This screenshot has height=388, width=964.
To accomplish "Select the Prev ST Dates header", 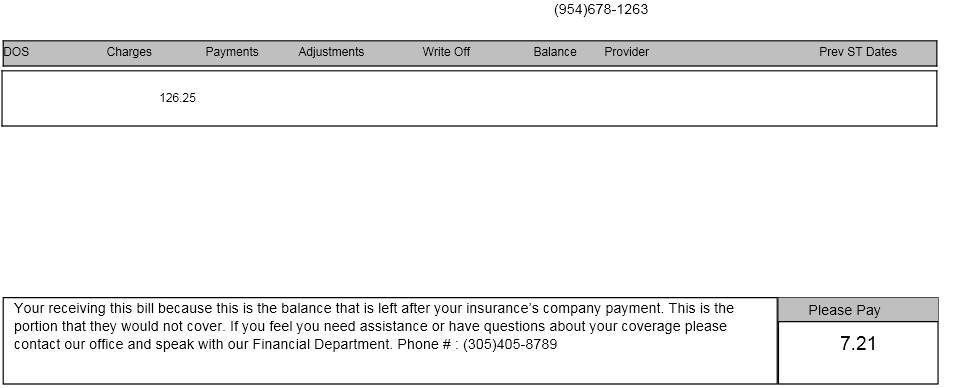I will point(858,52).
